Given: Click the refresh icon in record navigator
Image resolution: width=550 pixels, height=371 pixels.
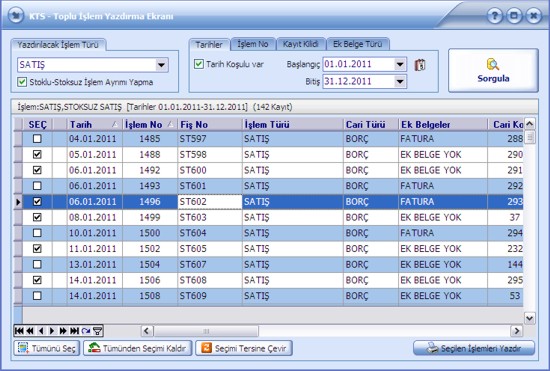Looking at the screenshot, I should [x=86, y=331].
